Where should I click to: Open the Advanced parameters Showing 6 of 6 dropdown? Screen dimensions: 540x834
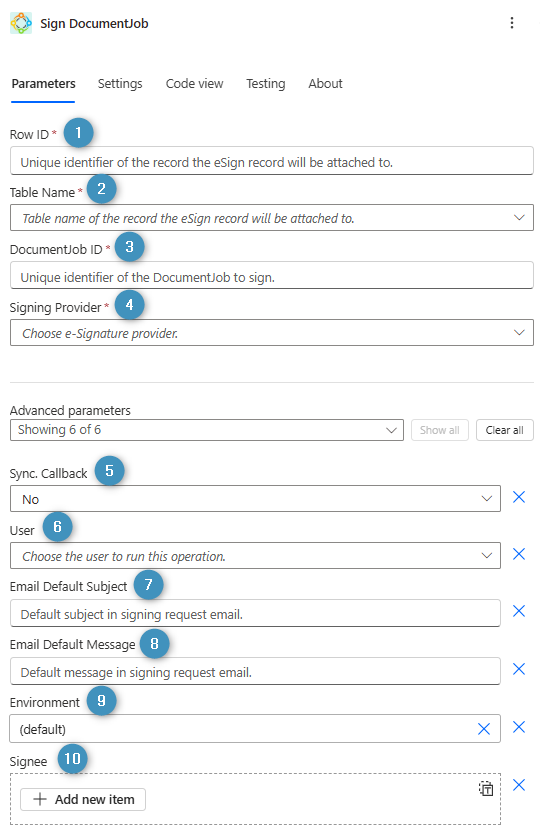click(206, 430)
